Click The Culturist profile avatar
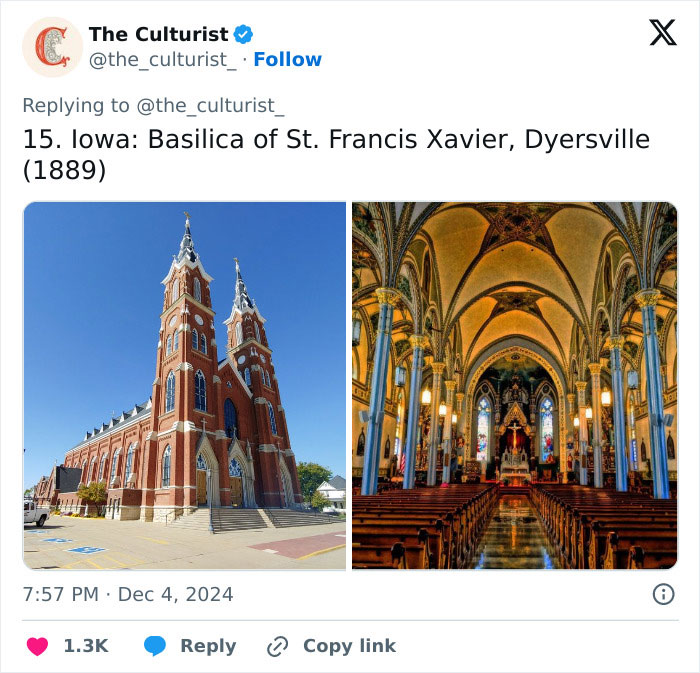Screen dimensions: 700x673 click(52, 47)
